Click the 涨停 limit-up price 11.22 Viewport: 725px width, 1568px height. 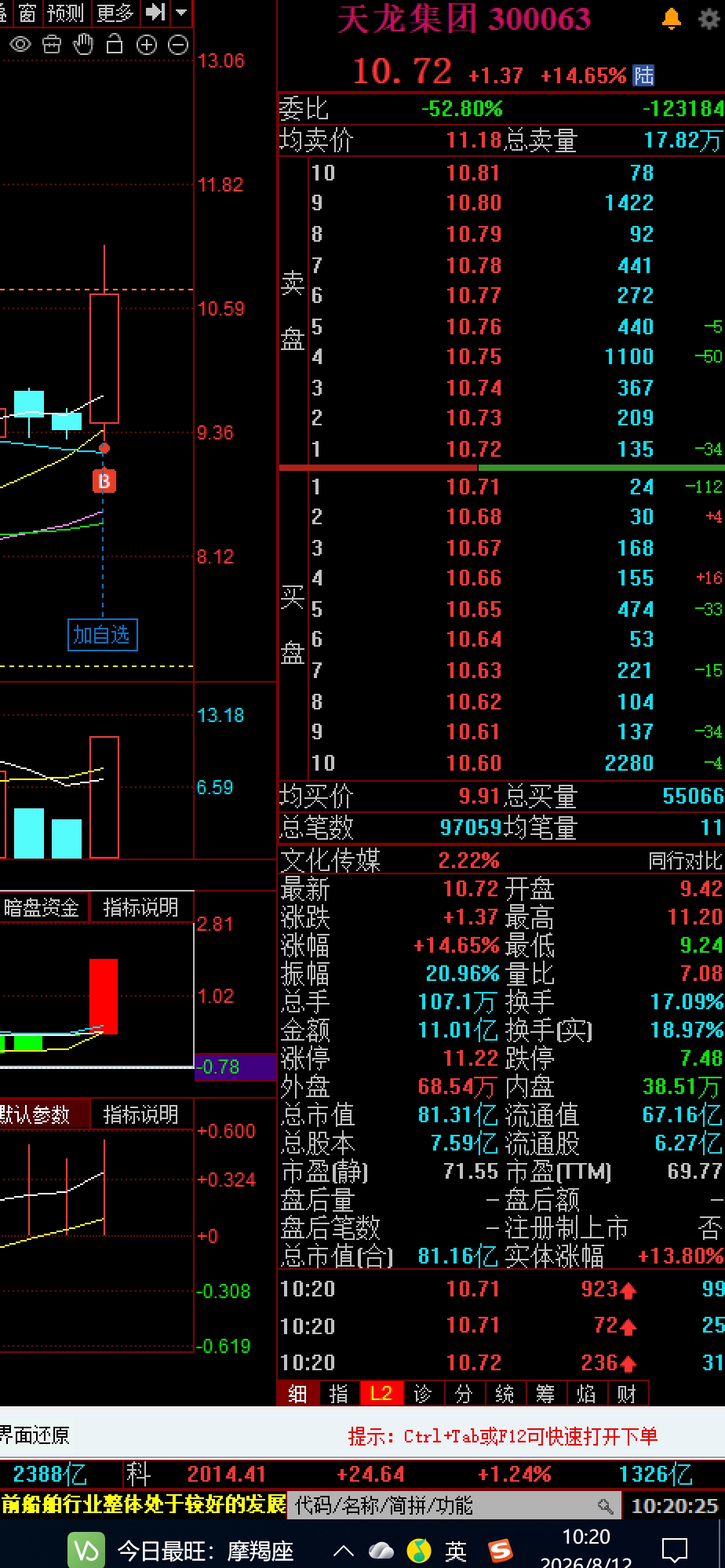click(471, 1059)
